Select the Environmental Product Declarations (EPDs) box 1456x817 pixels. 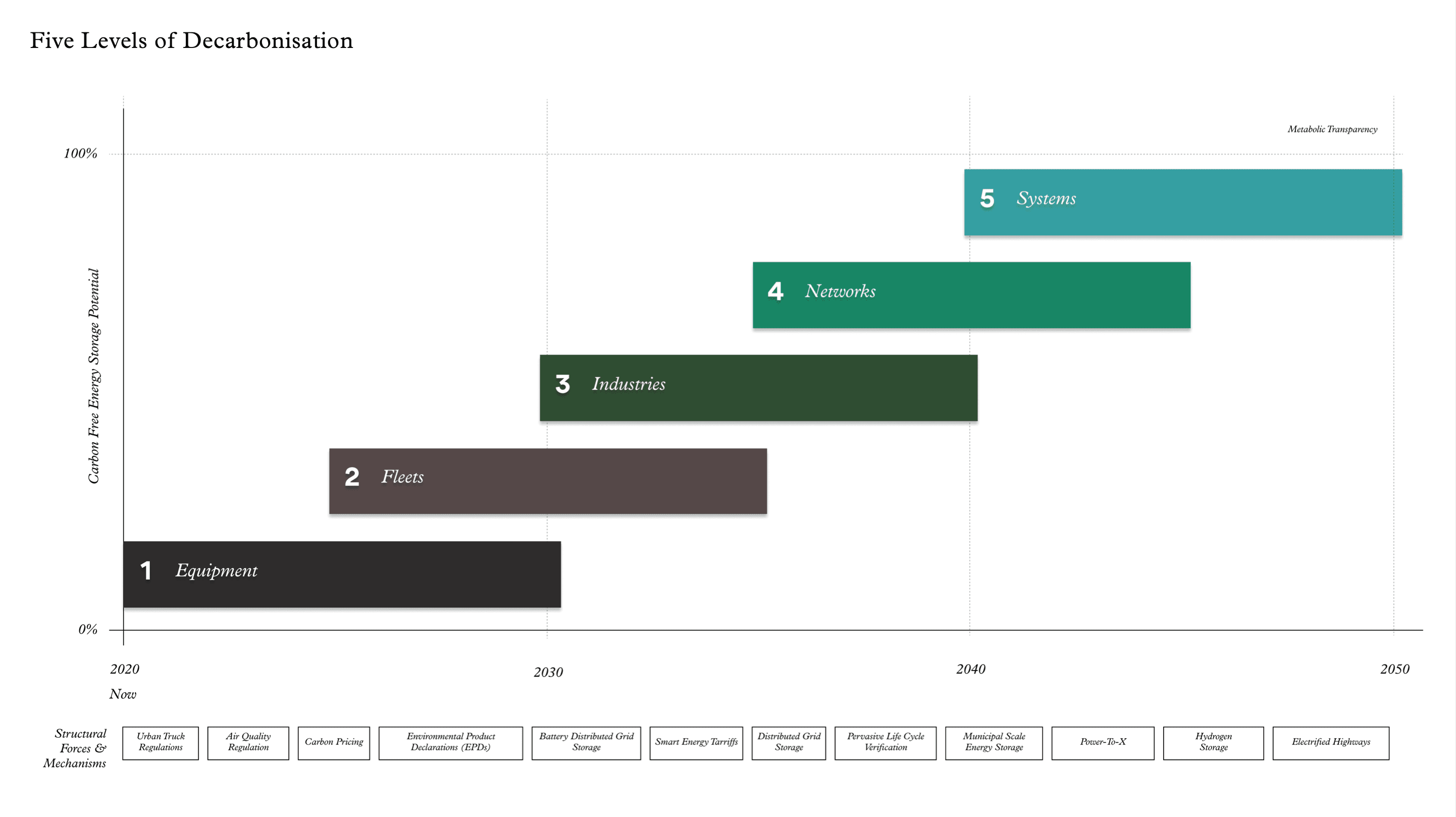(450, 743)
